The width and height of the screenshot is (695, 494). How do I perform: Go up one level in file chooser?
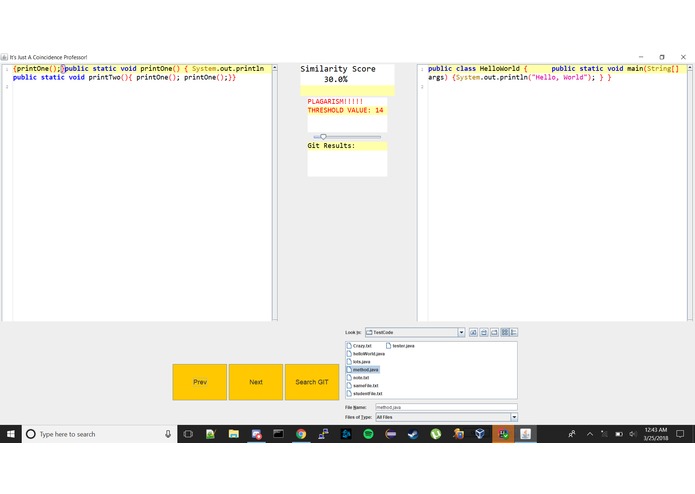click(473, 332)
